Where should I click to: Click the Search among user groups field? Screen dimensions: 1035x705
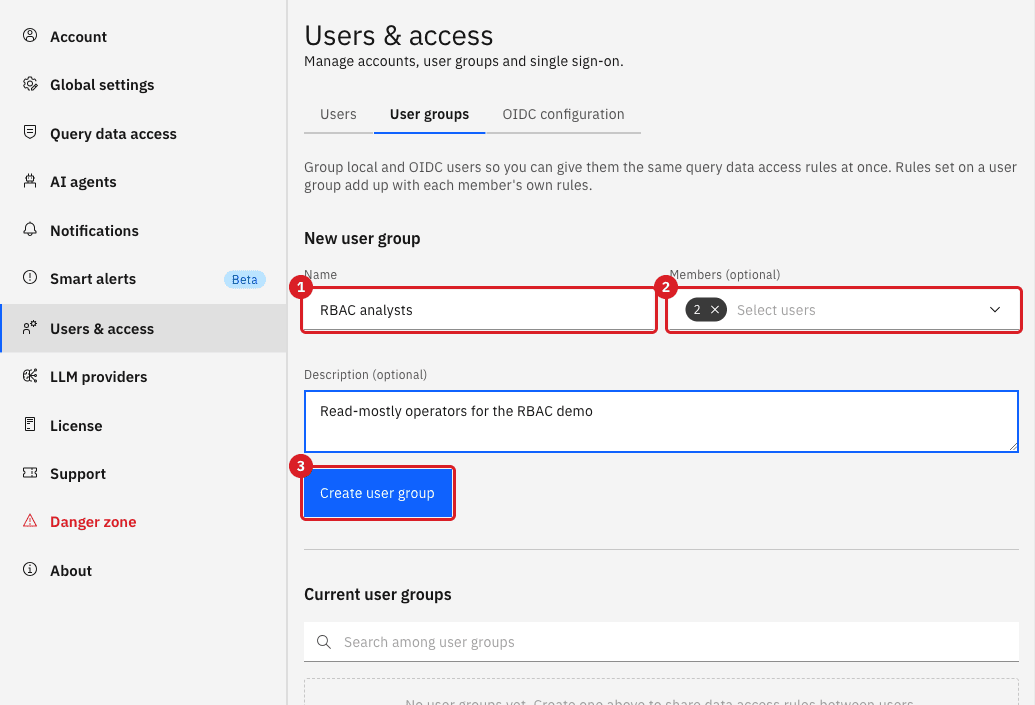[661, 642]
